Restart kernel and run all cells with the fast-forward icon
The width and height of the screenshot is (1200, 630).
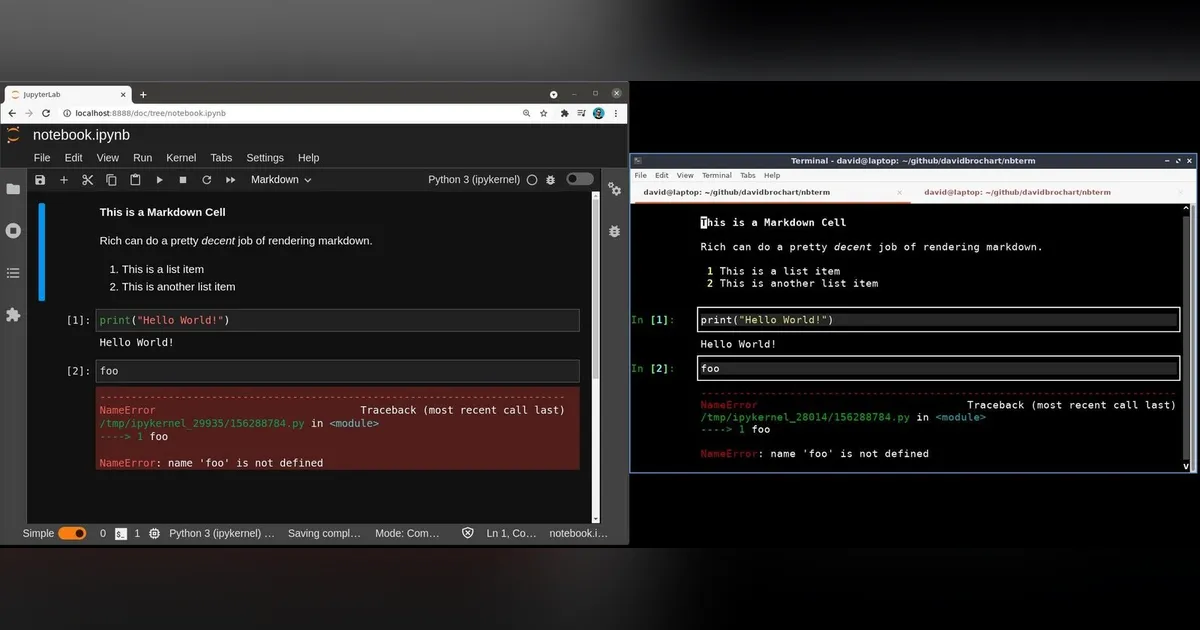[x=231, y=180]
